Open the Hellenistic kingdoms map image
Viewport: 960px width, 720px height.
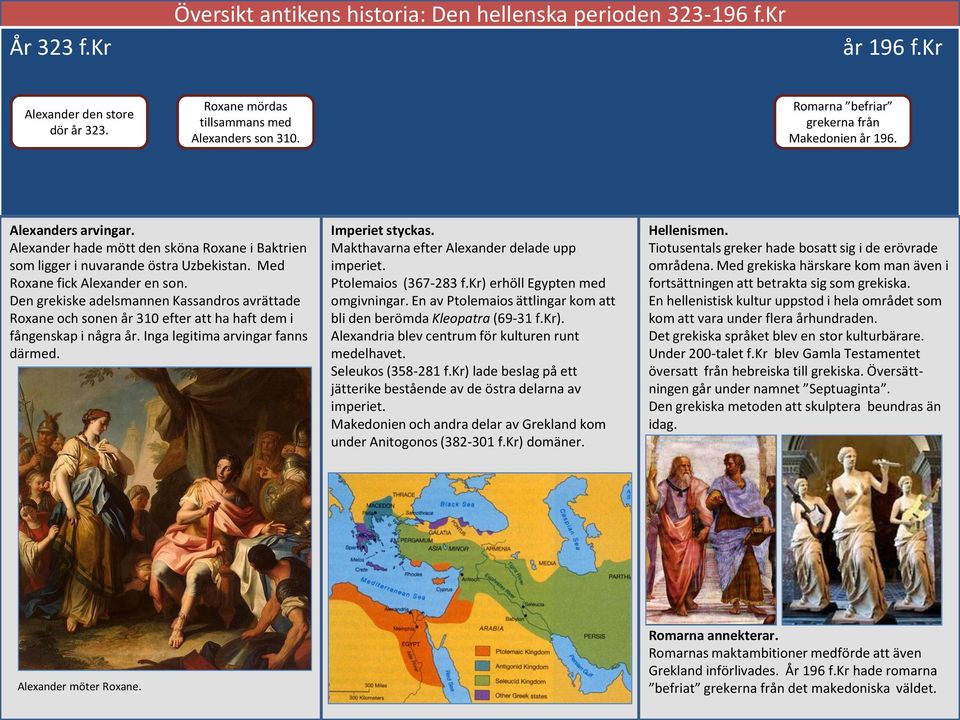coord(479,588)
